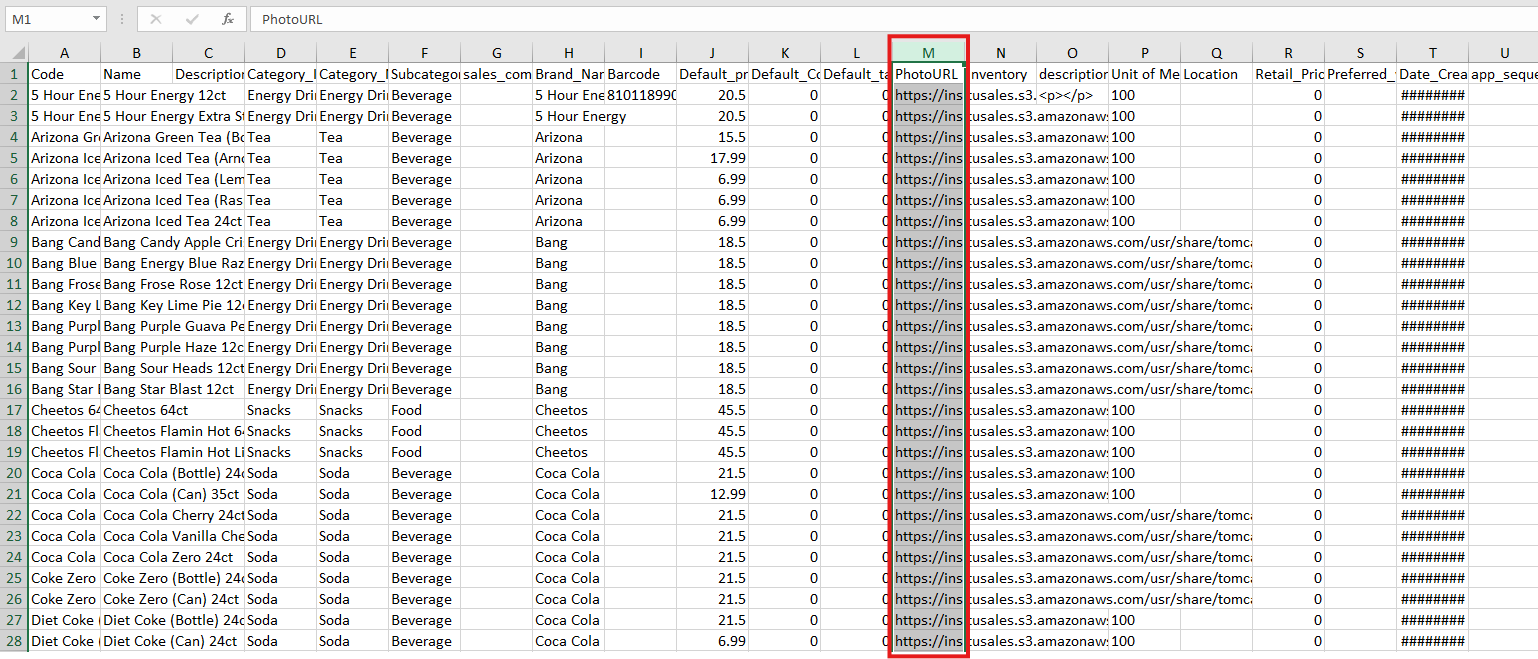Click price cell '17.99' in row 5
The image size is (1538, 659).
tap(713, 158)
